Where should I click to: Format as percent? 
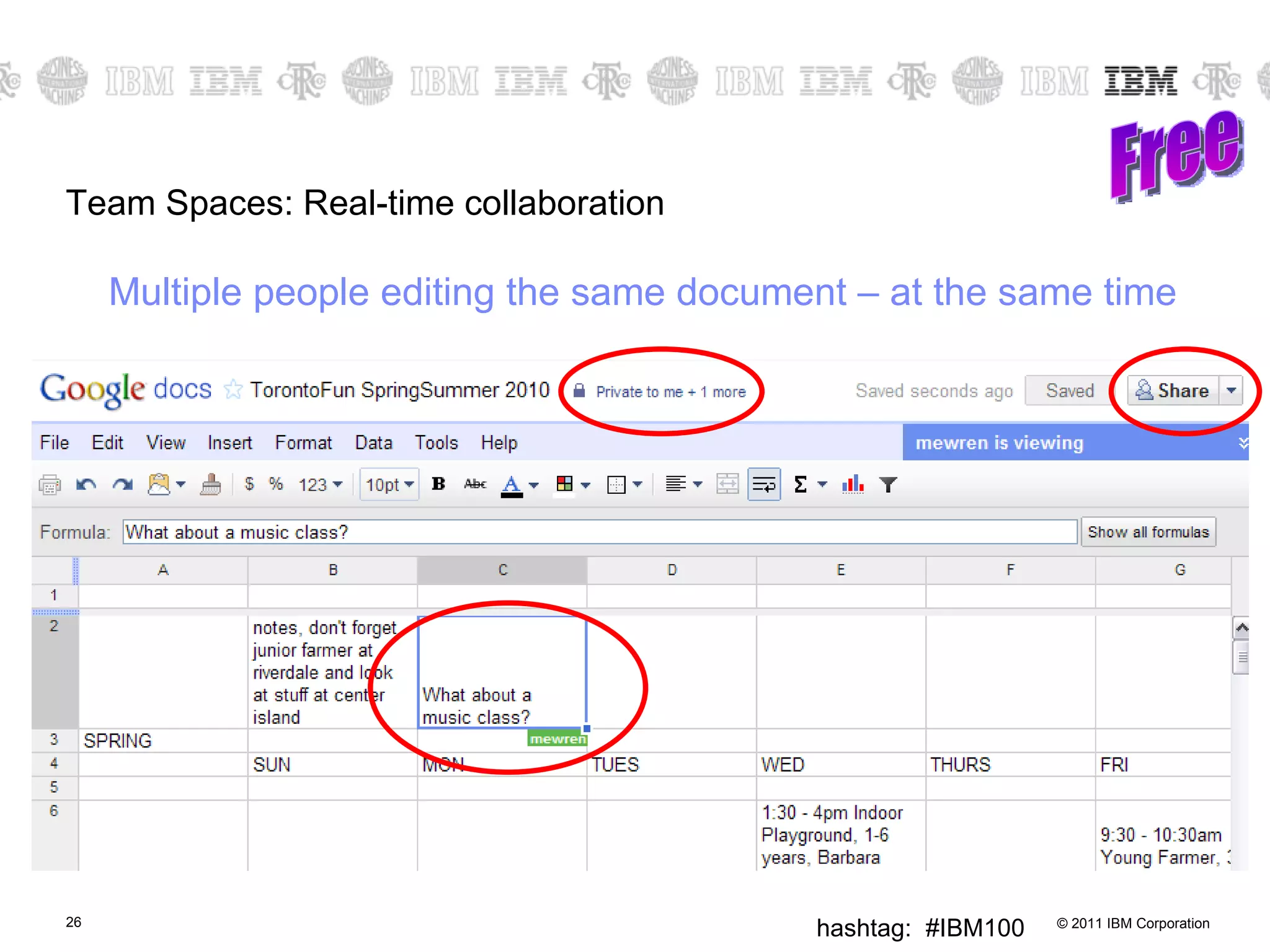click(x=276, y=484)
